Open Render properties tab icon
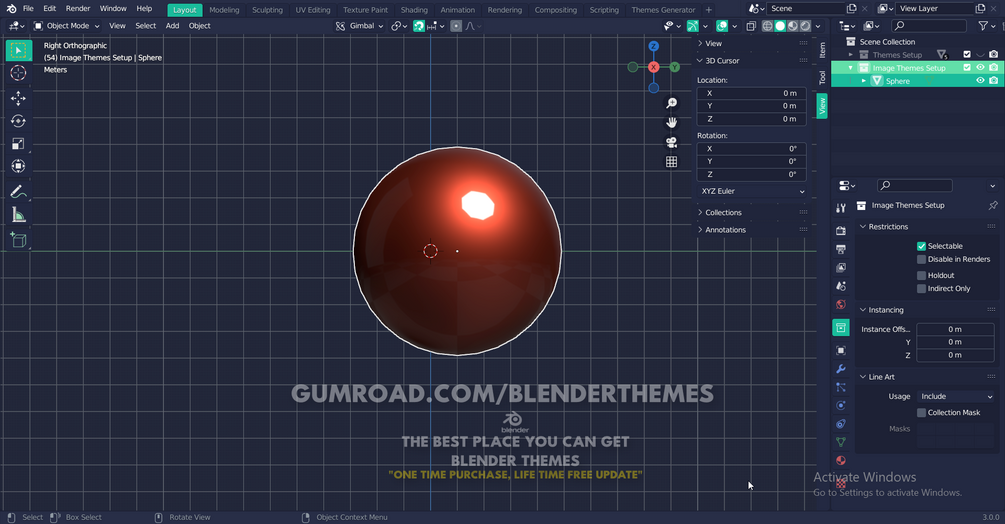The image size is (1005, 524). coord(841,231)
